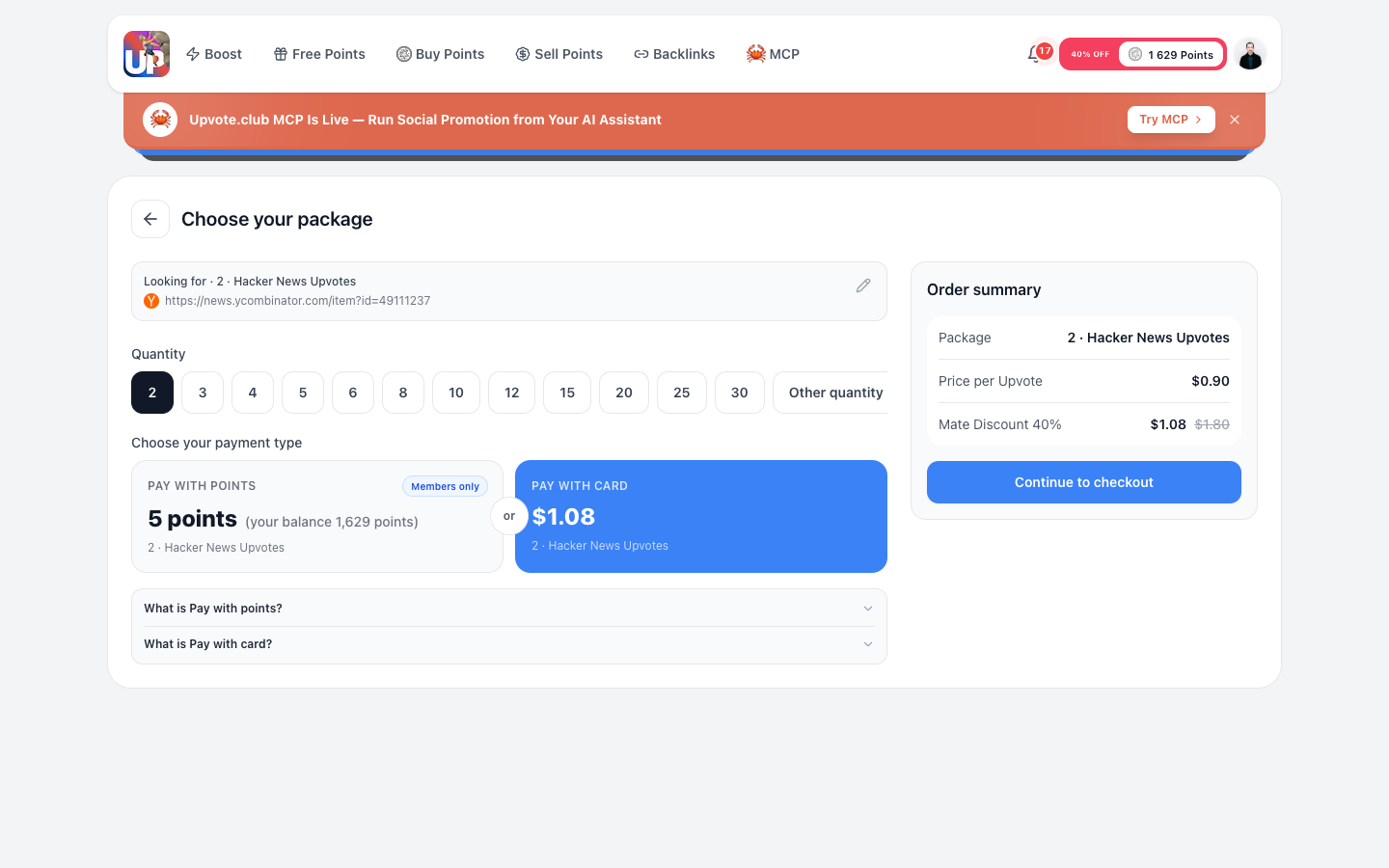1389x868 pixels.
Task: Click the Try MCP button
Action: click(x=1171, y=120)
